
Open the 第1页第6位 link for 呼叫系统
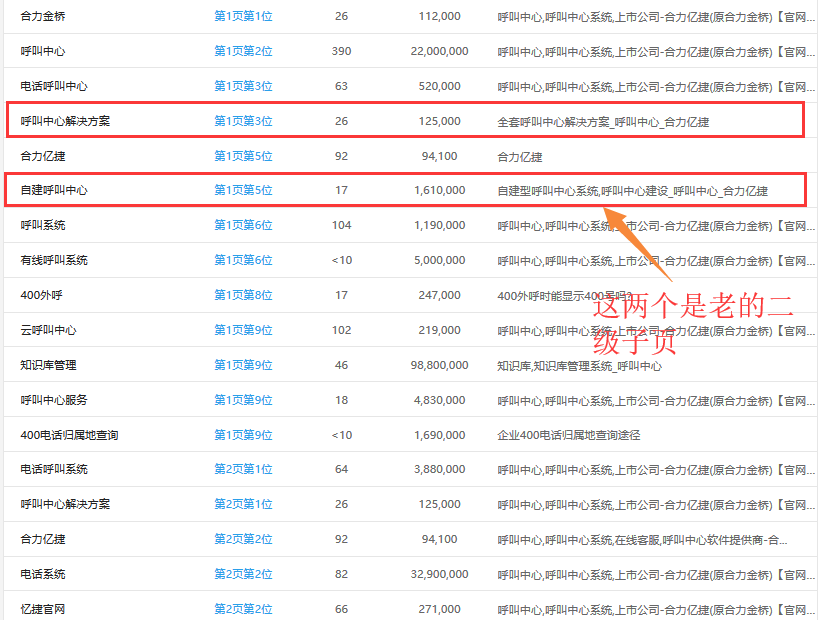click(x=243, y=225)
